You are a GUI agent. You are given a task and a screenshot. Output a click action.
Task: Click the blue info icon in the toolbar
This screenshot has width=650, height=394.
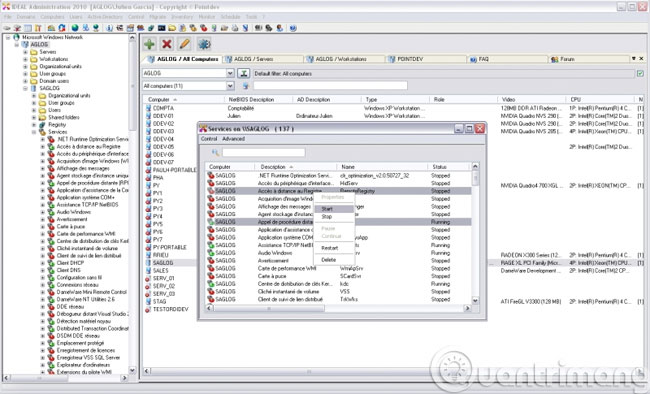109,28
